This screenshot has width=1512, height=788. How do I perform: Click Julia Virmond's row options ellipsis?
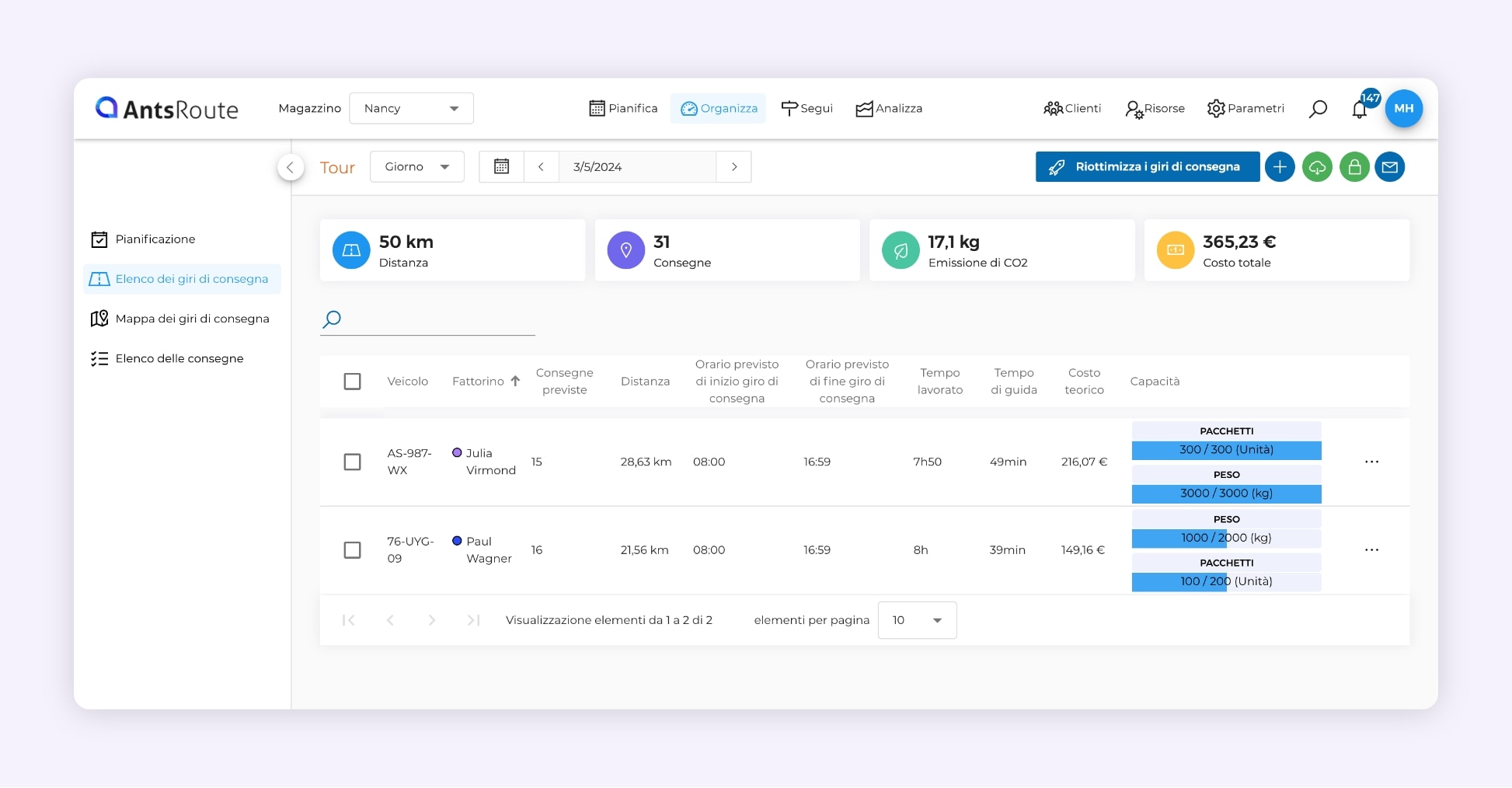[x=1371, y=462]
